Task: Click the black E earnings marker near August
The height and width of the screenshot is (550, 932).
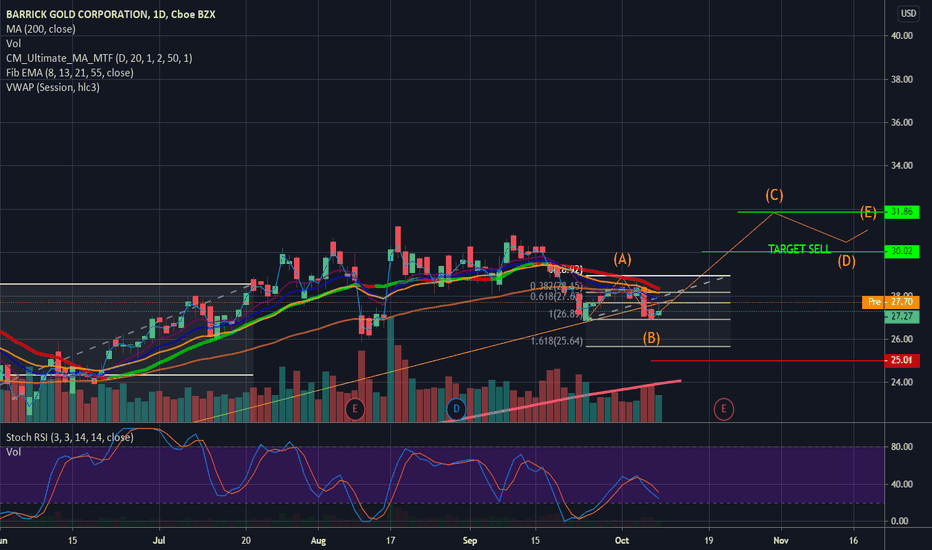Action: [x=355, y=409]
